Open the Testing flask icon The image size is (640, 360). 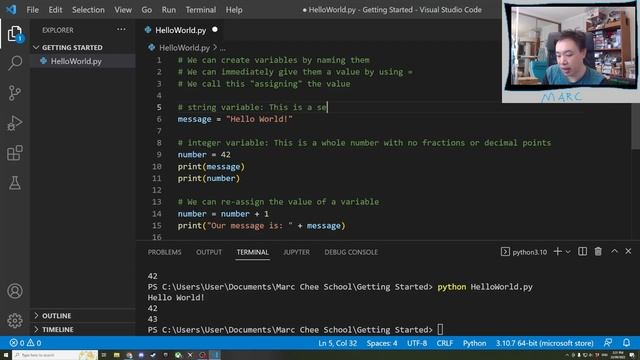point(15,183)
